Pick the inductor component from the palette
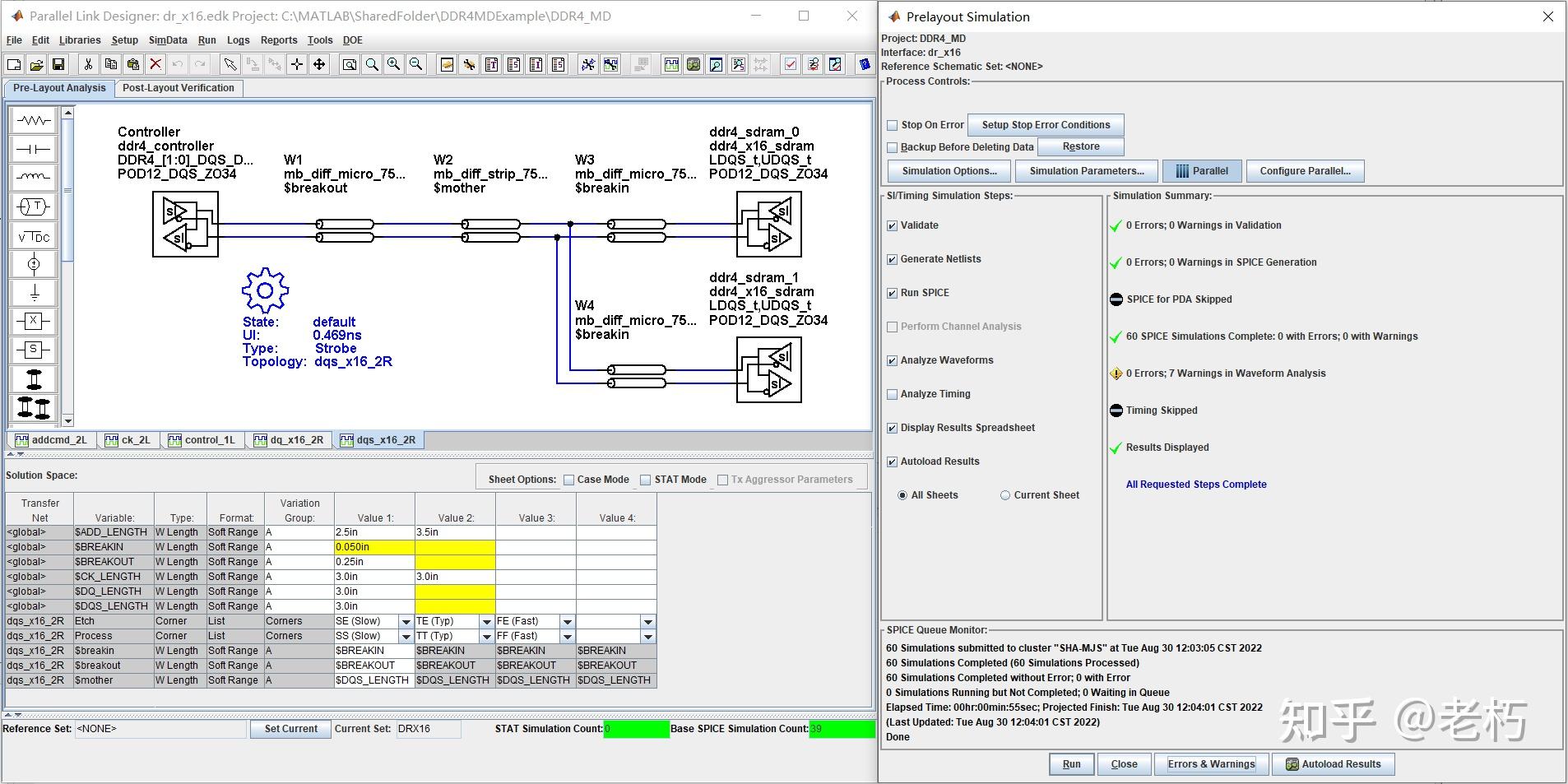This screenshot has height=784, width=1568. click(x=34, y=177)
